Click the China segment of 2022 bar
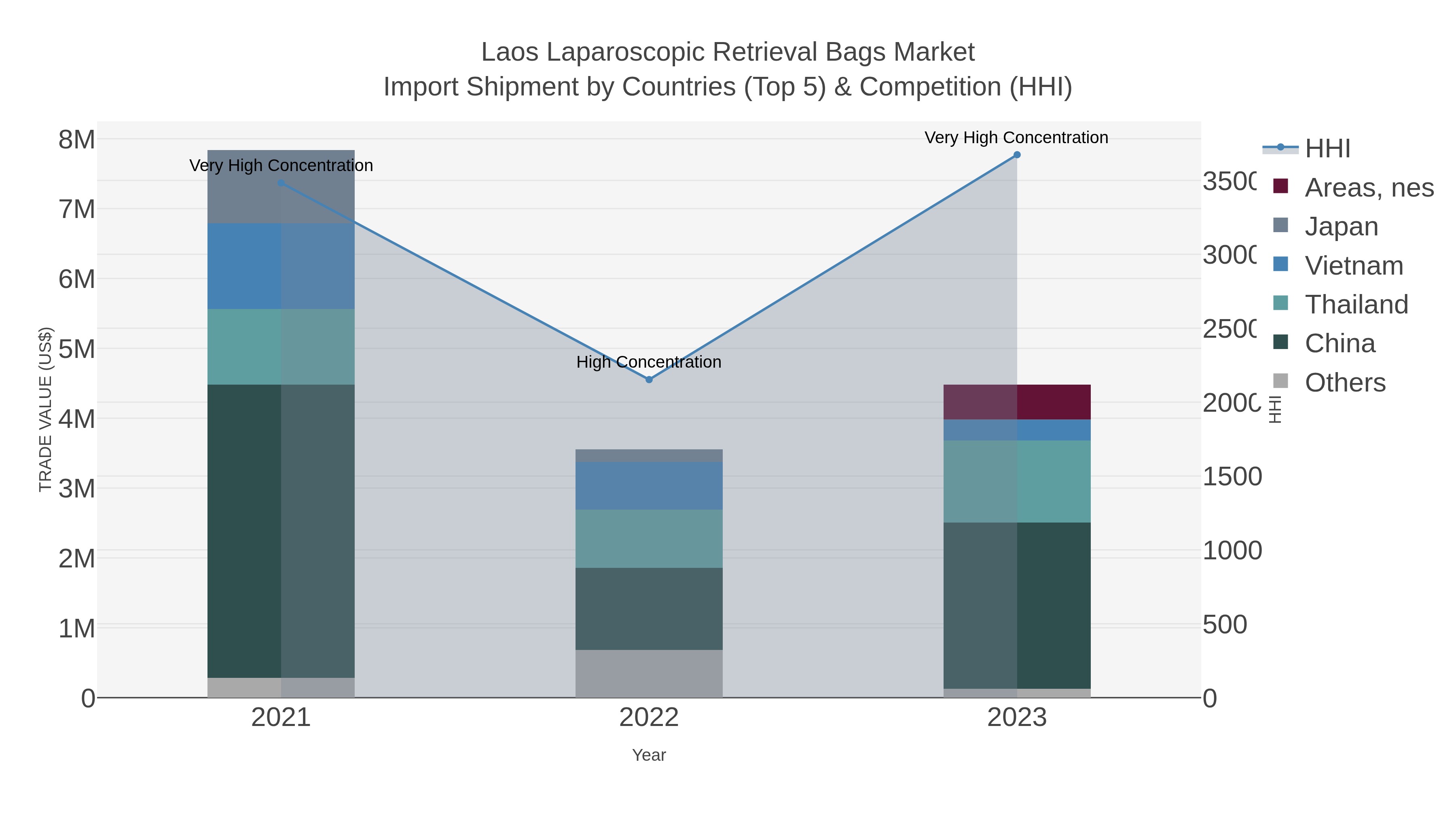Viewport: 1456px width, 819px height. point(649,609)
